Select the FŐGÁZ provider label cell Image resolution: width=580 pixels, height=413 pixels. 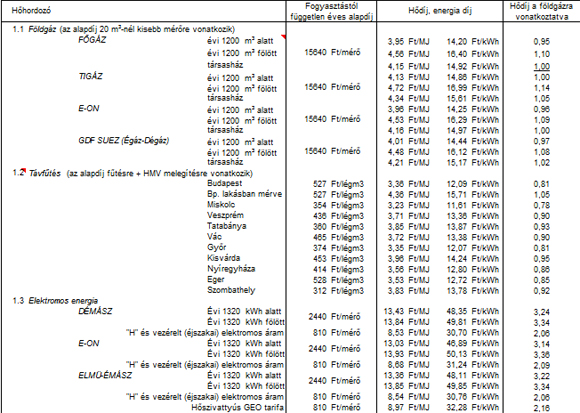coord(92,40)
